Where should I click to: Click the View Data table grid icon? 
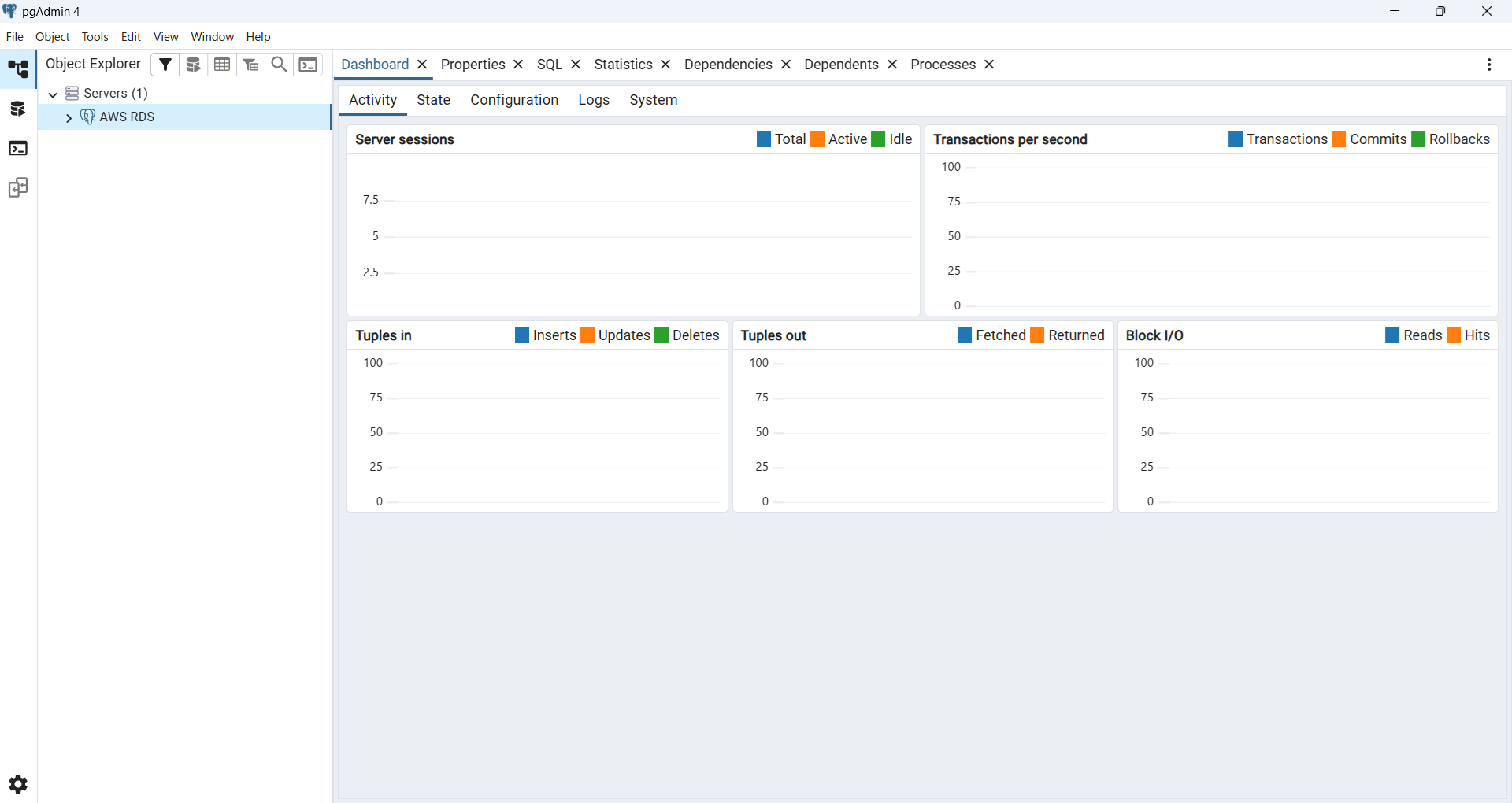222,65
